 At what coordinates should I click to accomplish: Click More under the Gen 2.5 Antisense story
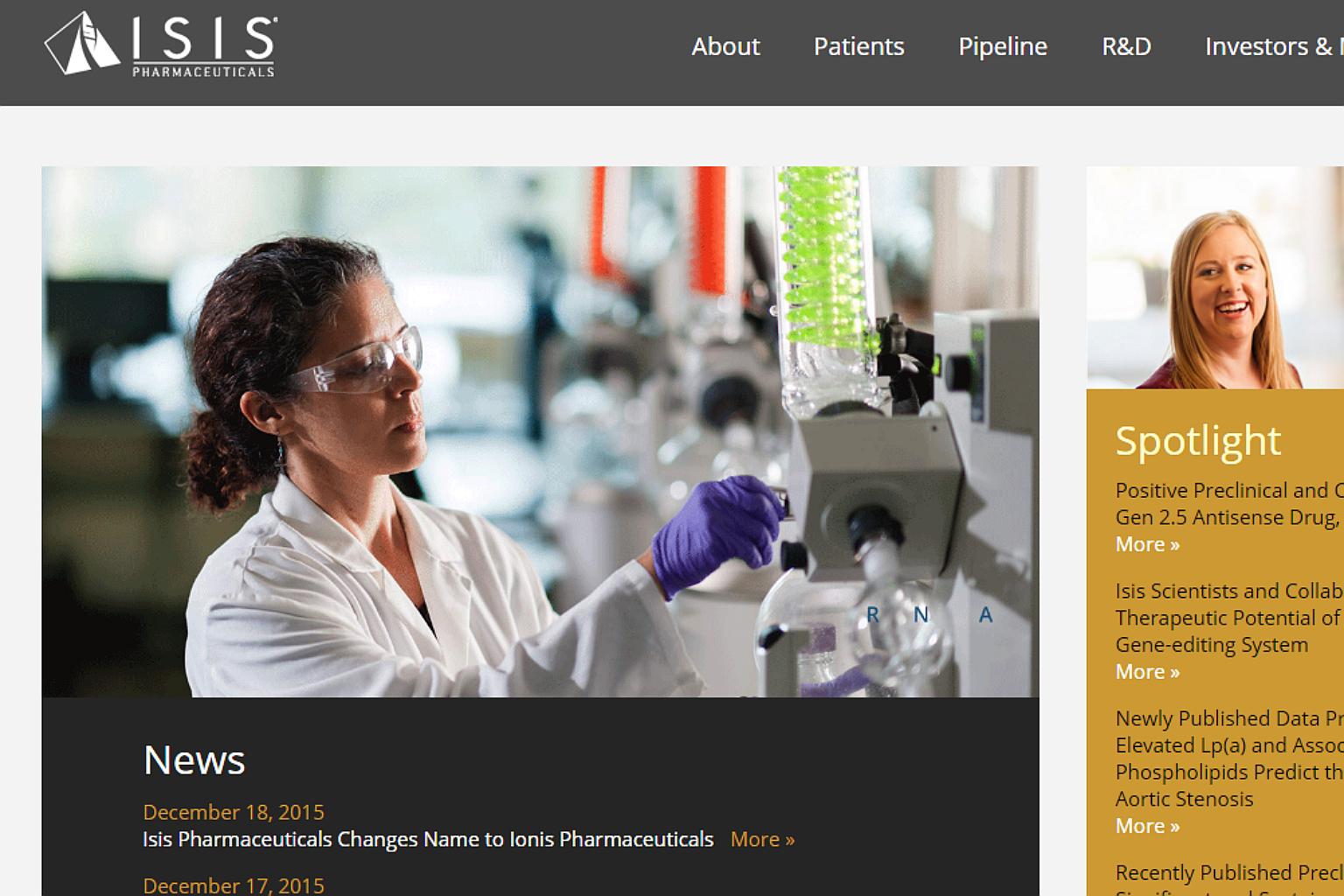[x=1147, y=544]
